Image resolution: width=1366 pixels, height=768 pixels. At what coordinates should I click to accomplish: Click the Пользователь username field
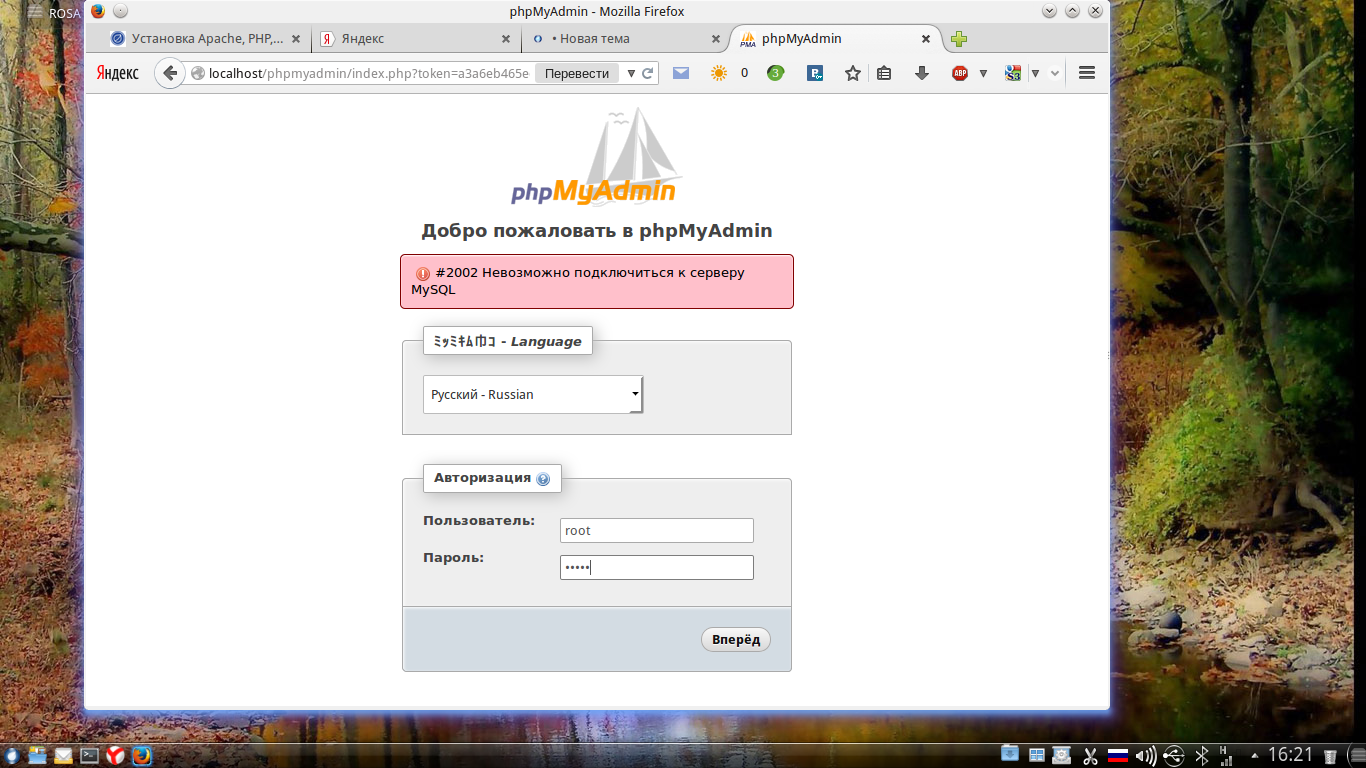point(656,531)
